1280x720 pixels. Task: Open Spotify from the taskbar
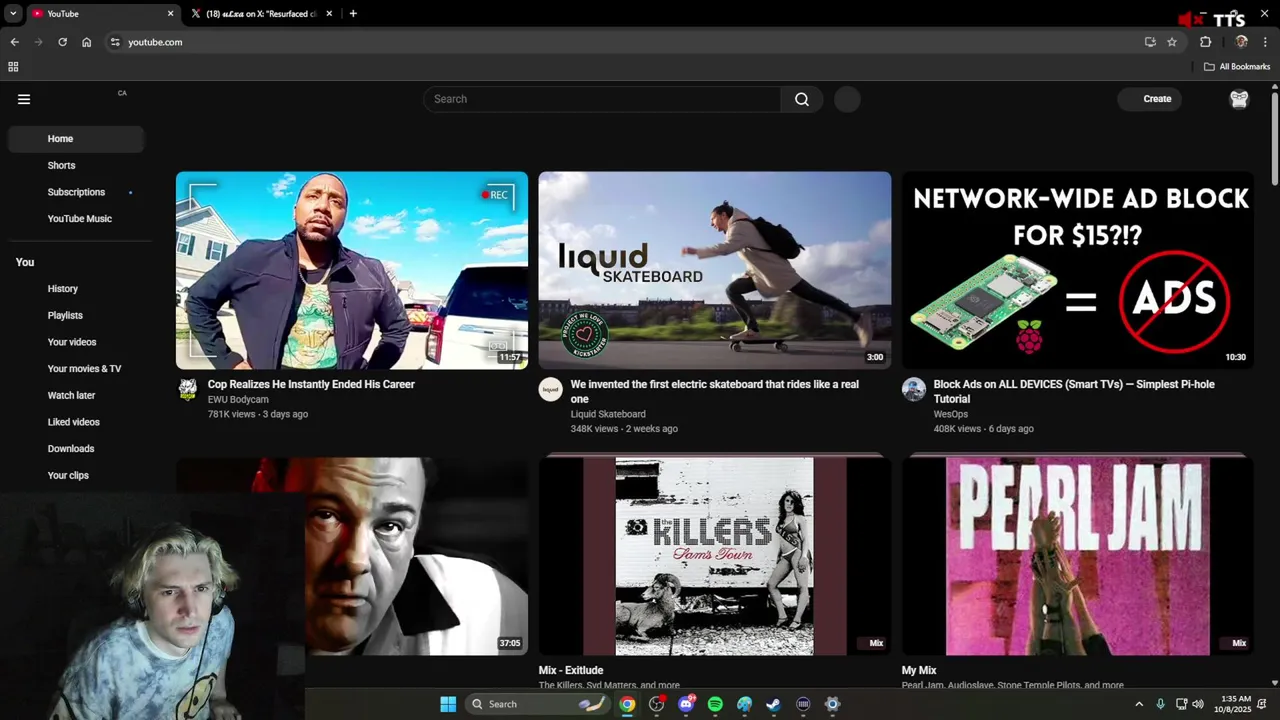[715, 704]
